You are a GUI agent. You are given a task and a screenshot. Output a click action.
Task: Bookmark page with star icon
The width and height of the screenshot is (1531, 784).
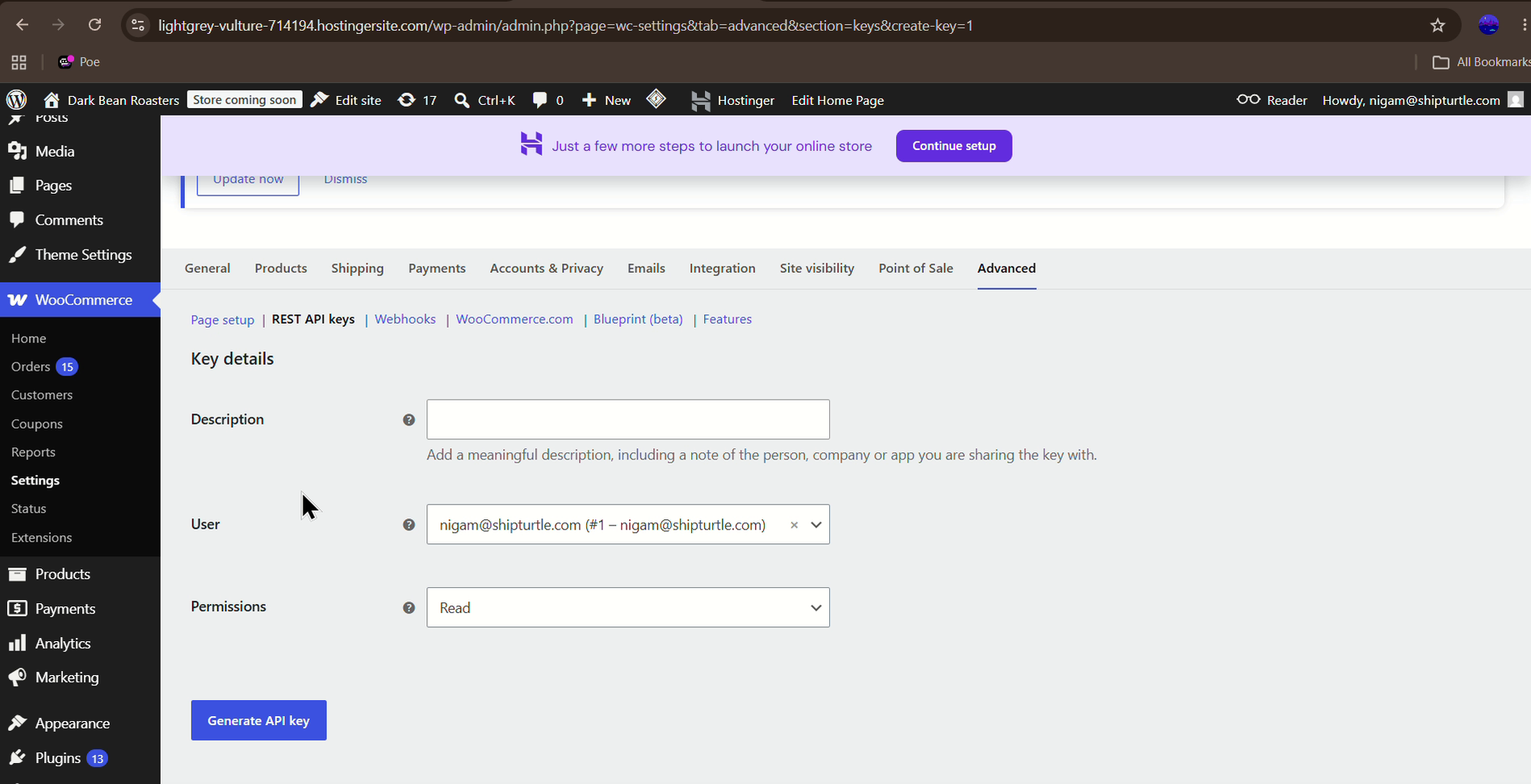click(1437, 25)
